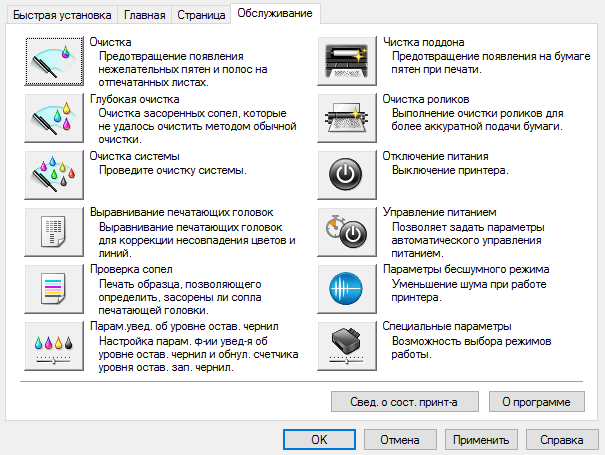Image resolution: width=605 pixels, height=455 pixels.
Task: Confirm with the OK button
Action: (319, 440)
